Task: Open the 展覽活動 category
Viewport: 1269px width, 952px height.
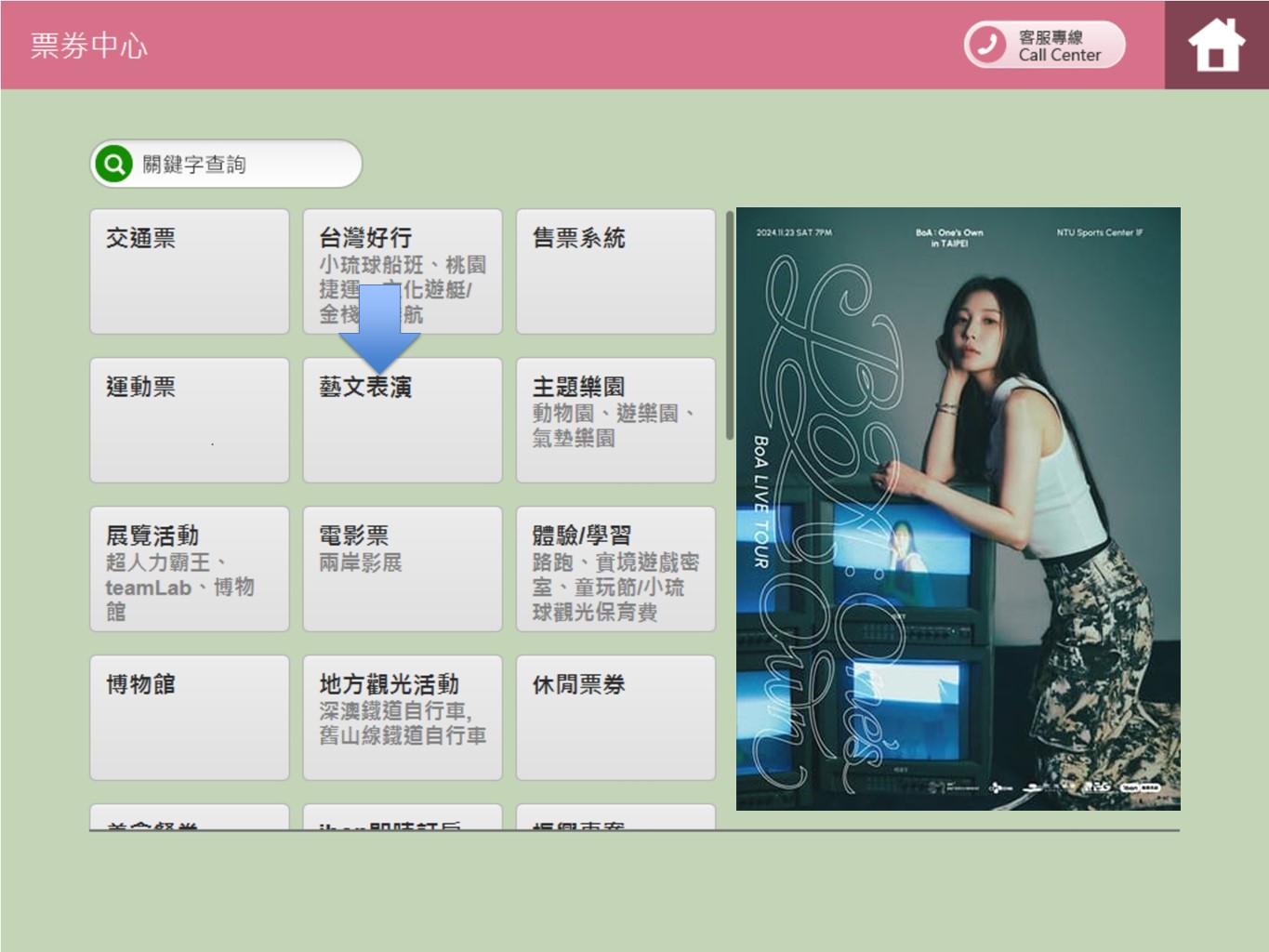Action: pos(190,569)
